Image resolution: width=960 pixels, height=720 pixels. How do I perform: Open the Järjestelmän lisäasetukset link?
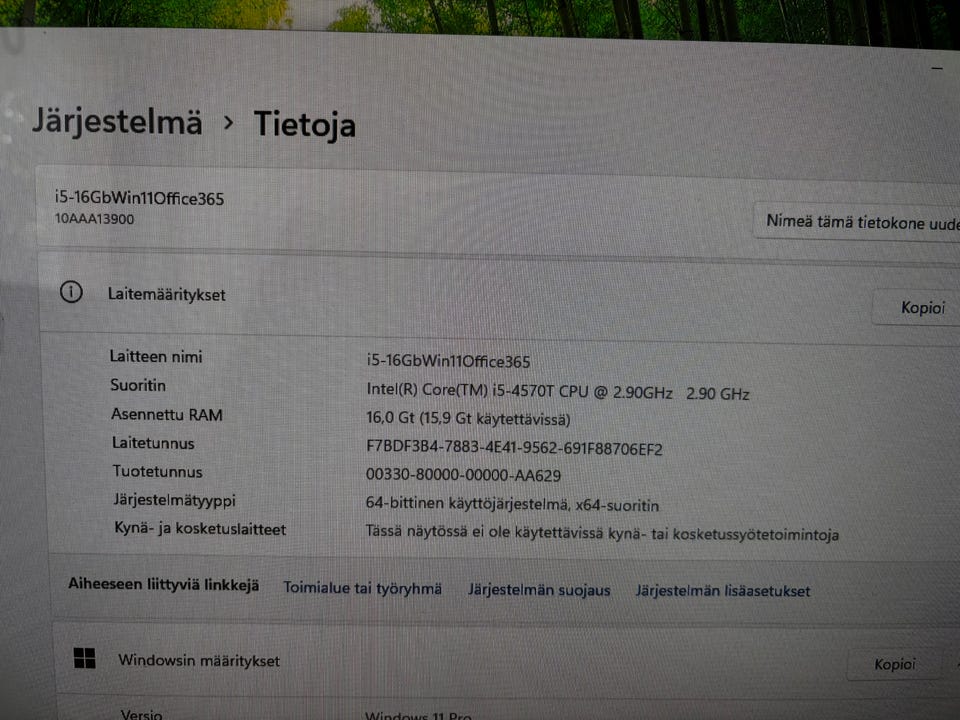pyautogui.click(x=722, y=591)
